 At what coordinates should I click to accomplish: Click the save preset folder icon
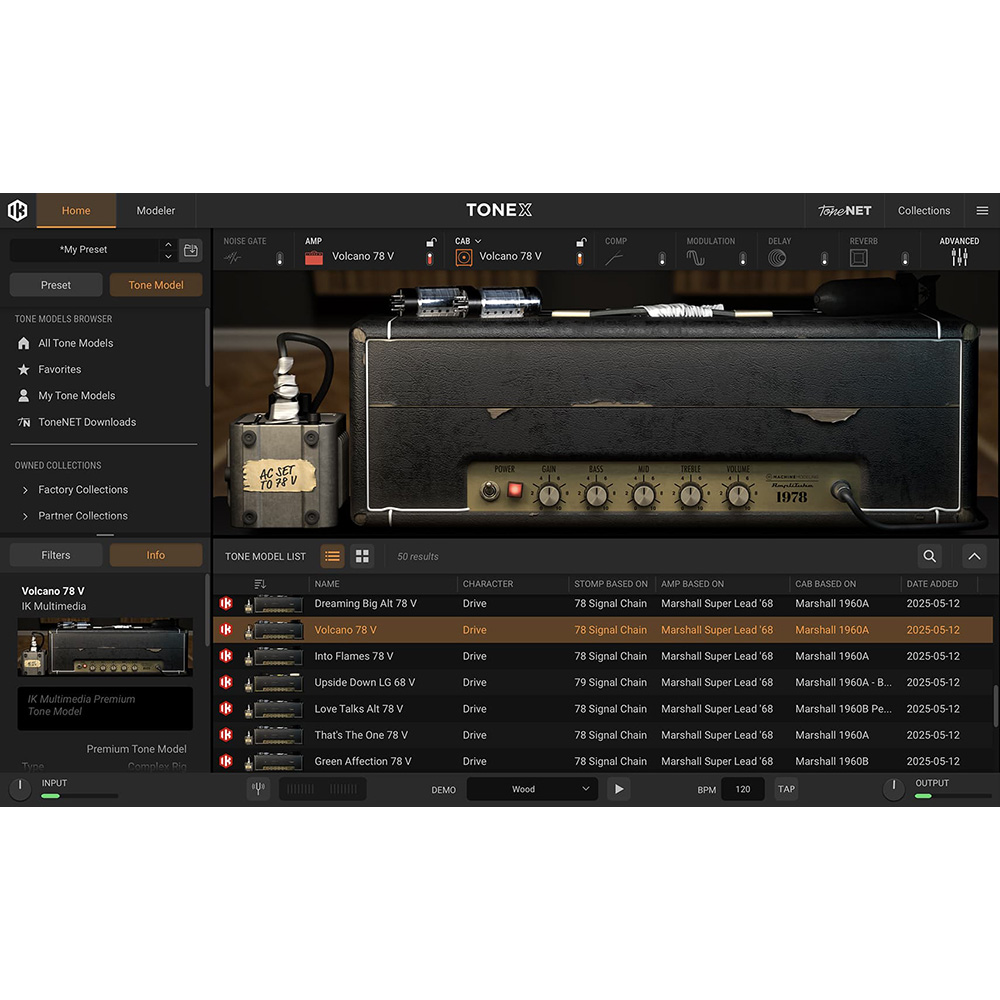[x=191, y=250]
